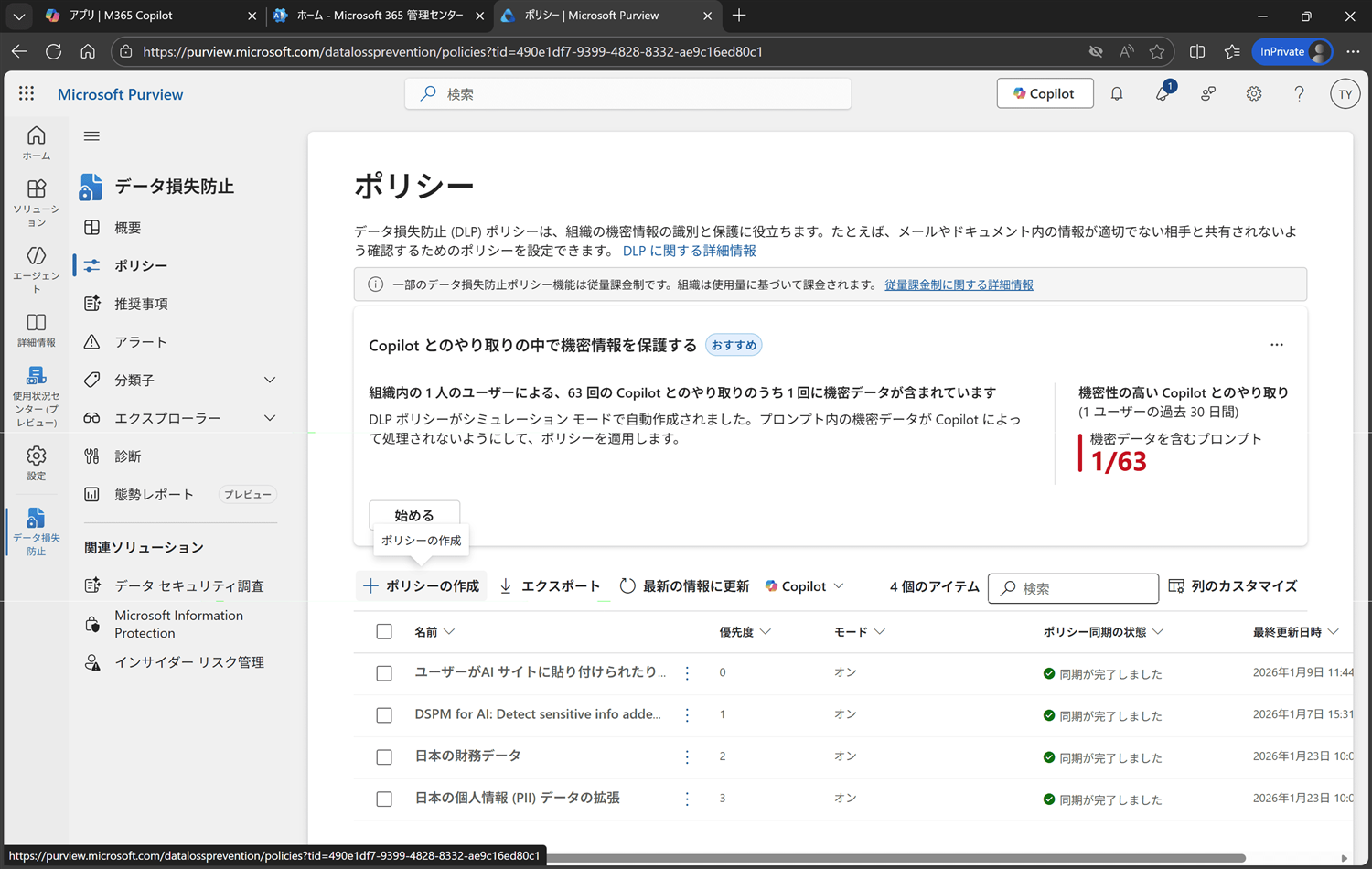Open detailed information book icon in rail
1372x869 pixels.
click(x=36, y=330)
